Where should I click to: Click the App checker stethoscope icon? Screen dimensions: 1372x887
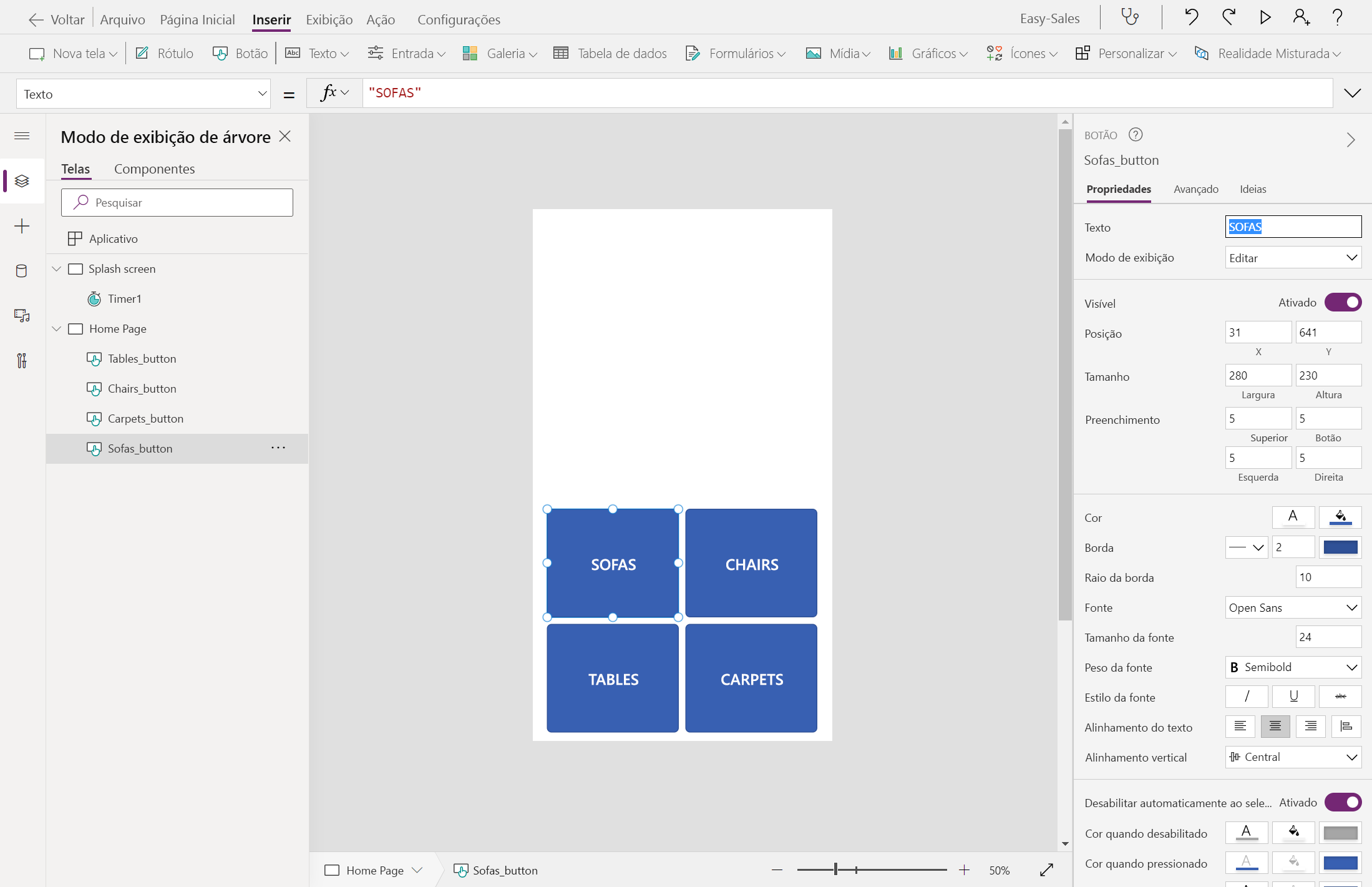(x=1130, y=17)
